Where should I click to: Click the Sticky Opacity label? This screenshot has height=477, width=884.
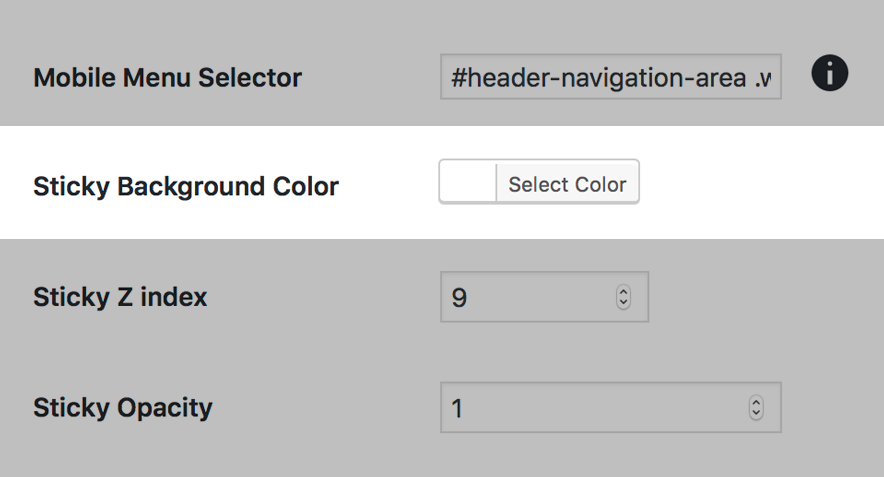pyautogui.click(x=123, y=408)
